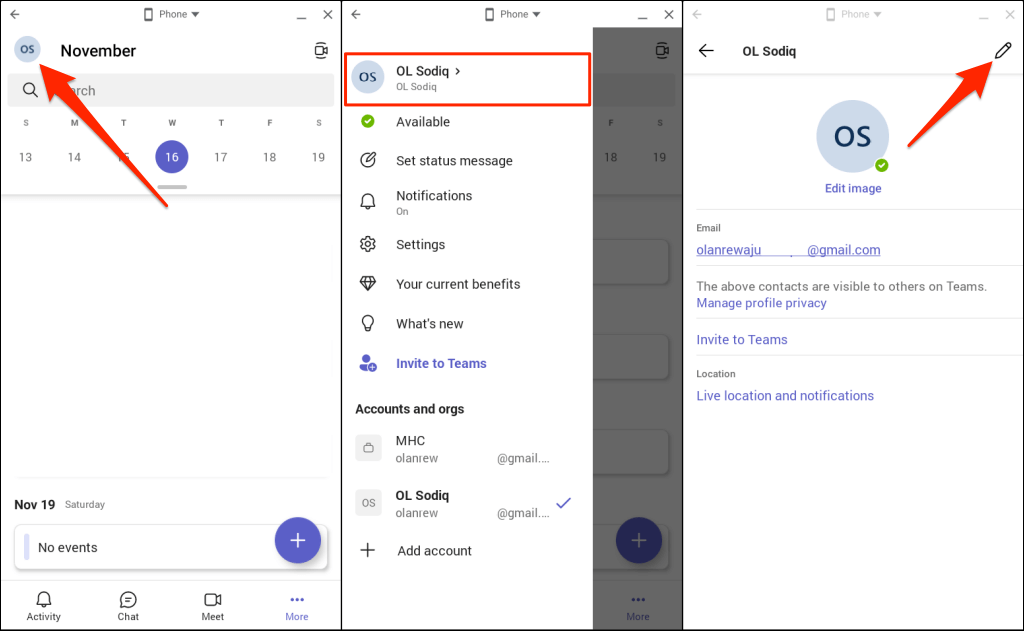Viewport: 1024px width, 631px height.
Task: Expand OL Sodiq profile chevron
Action: coord(457,70)
